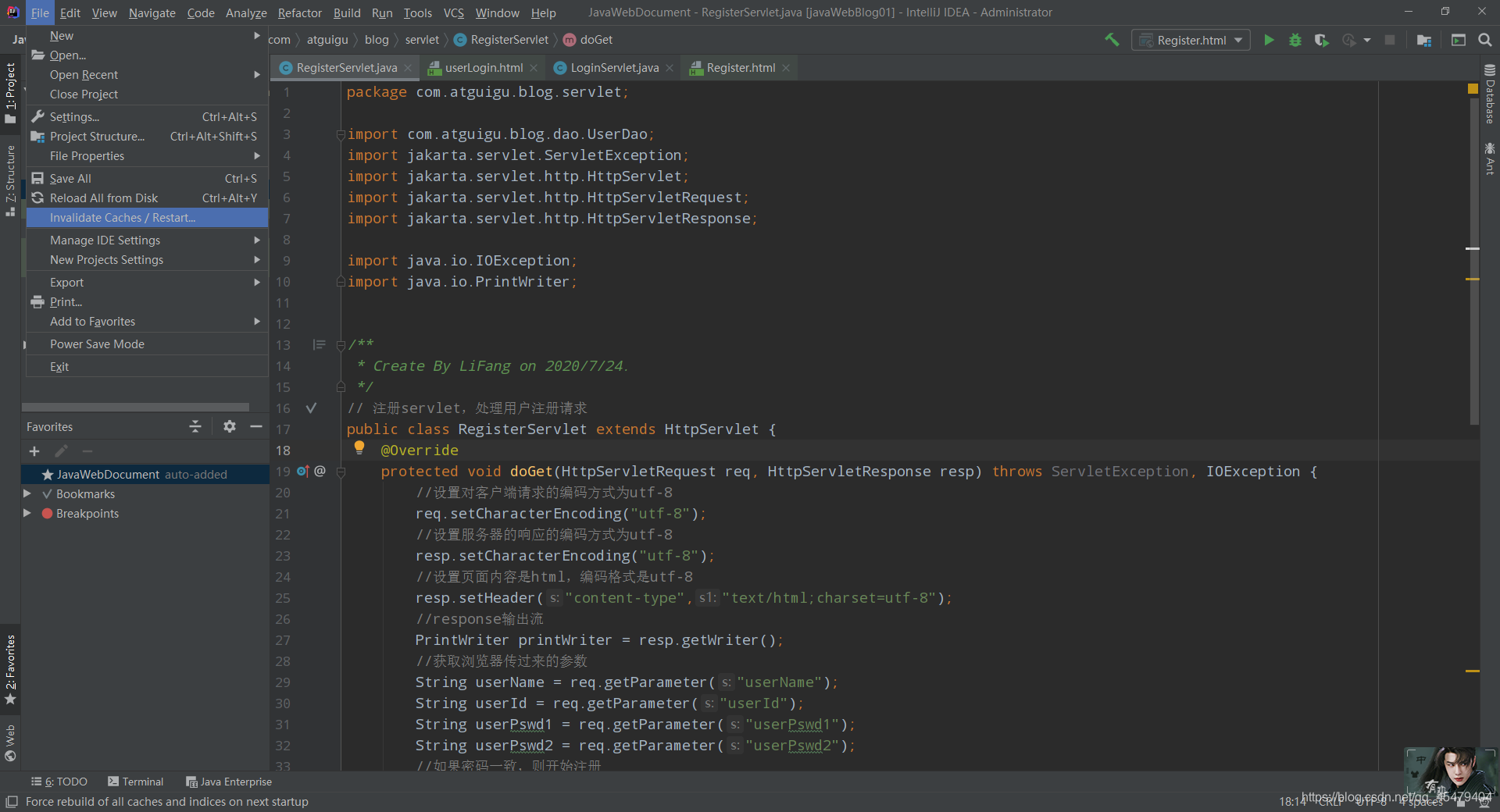Click the horizontal scrollbar above Favorites
The width and height of the screenshot is (1500, 812).
135,407
